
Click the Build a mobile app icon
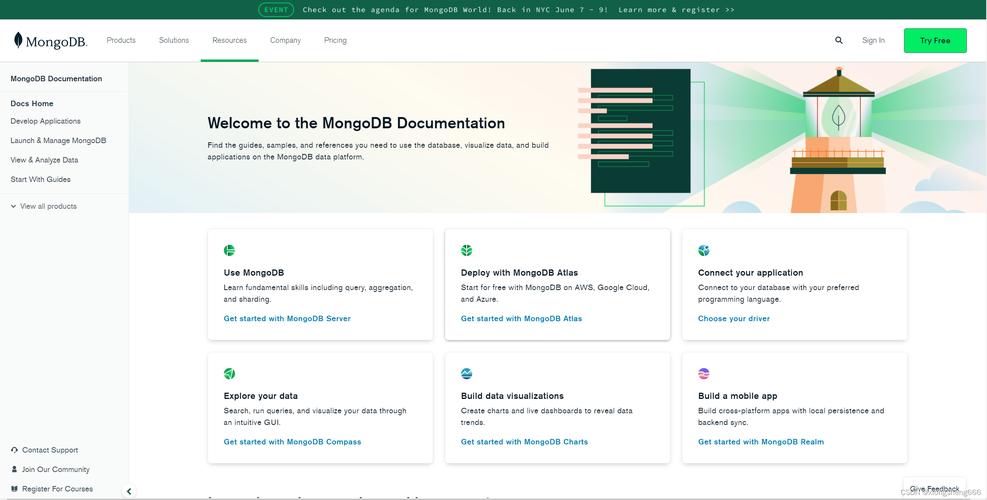coord(704,373)
